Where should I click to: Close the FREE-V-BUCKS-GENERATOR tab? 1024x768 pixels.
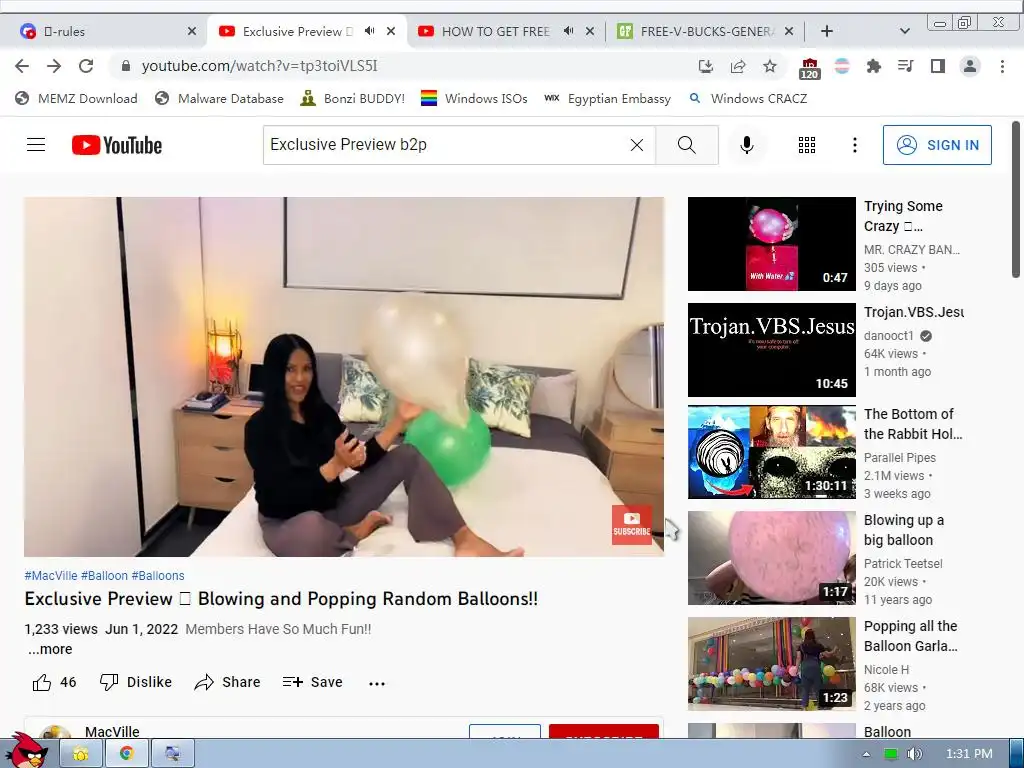(x=789, y=31)
